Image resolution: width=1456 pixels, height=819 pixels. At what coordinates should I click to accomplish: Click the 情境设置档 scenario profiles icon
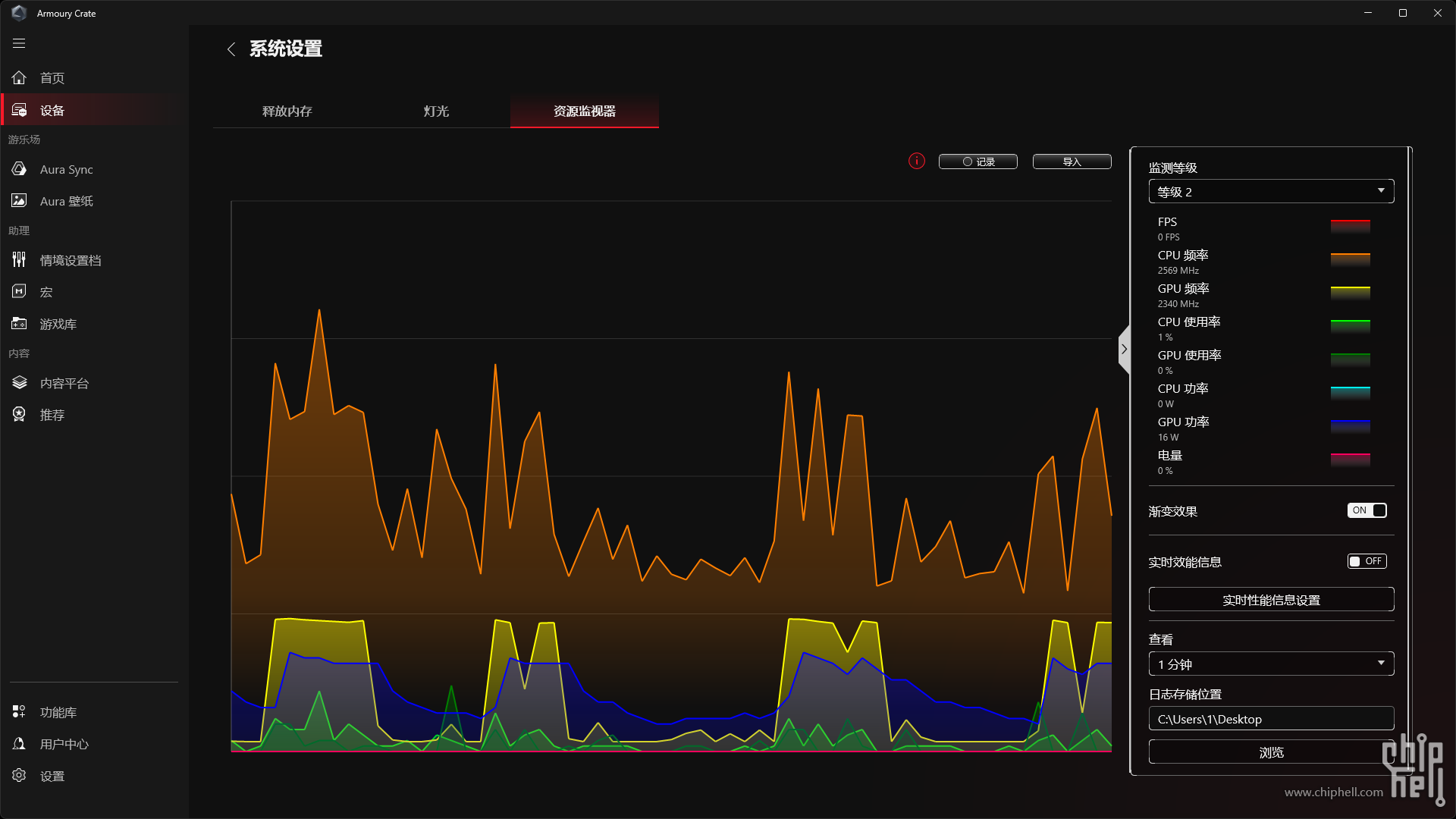19,260
